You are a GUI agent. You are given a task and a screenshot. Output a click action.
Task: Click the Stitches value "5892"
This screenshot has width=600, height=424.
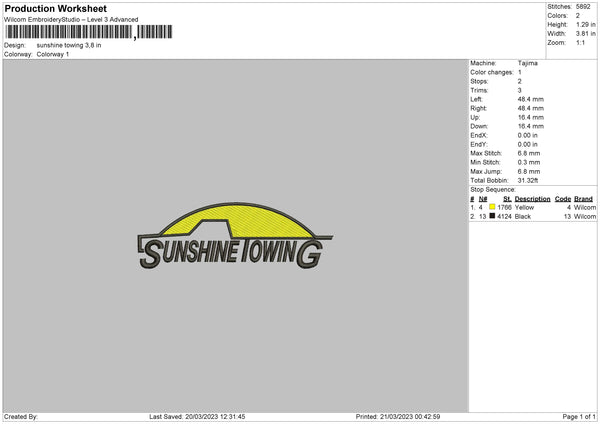(x=583, y=7)
